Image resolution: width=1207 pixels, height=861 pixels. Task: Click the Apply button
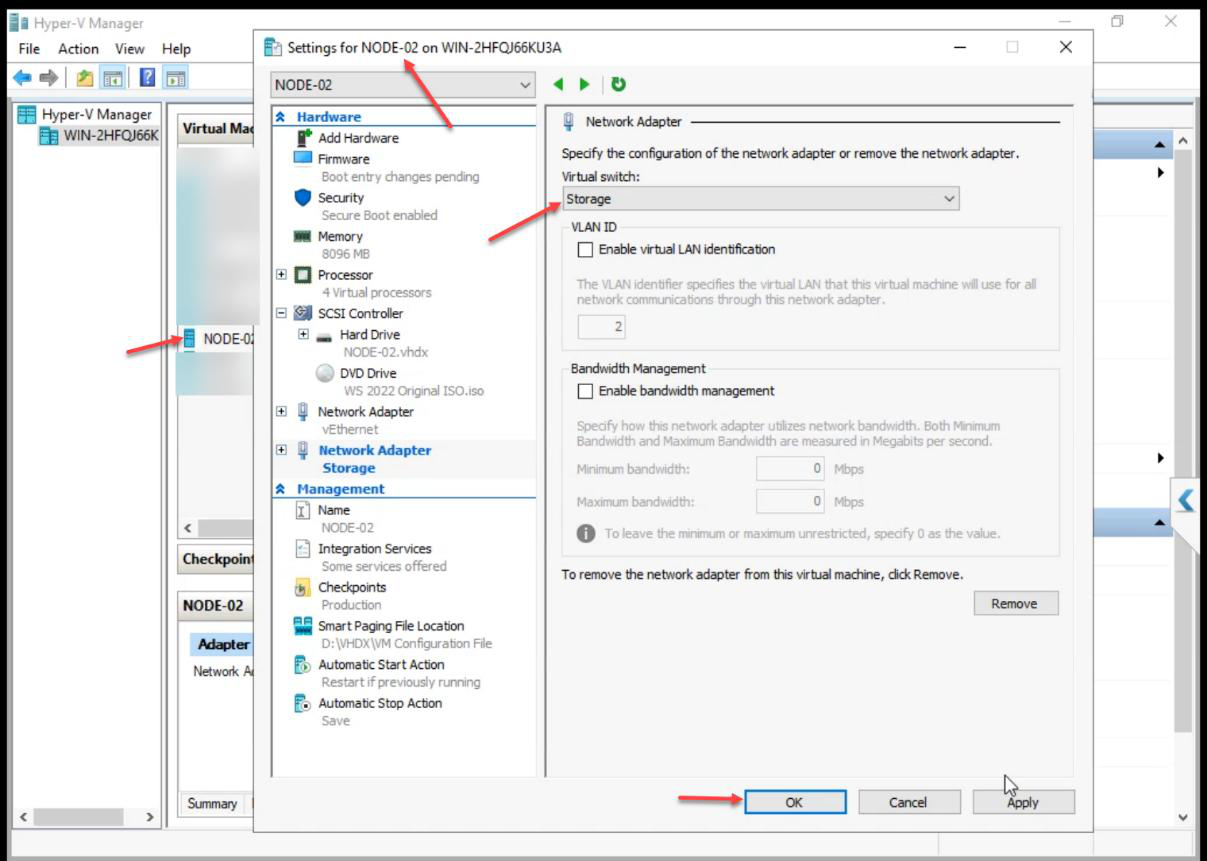click(1023, 802)
